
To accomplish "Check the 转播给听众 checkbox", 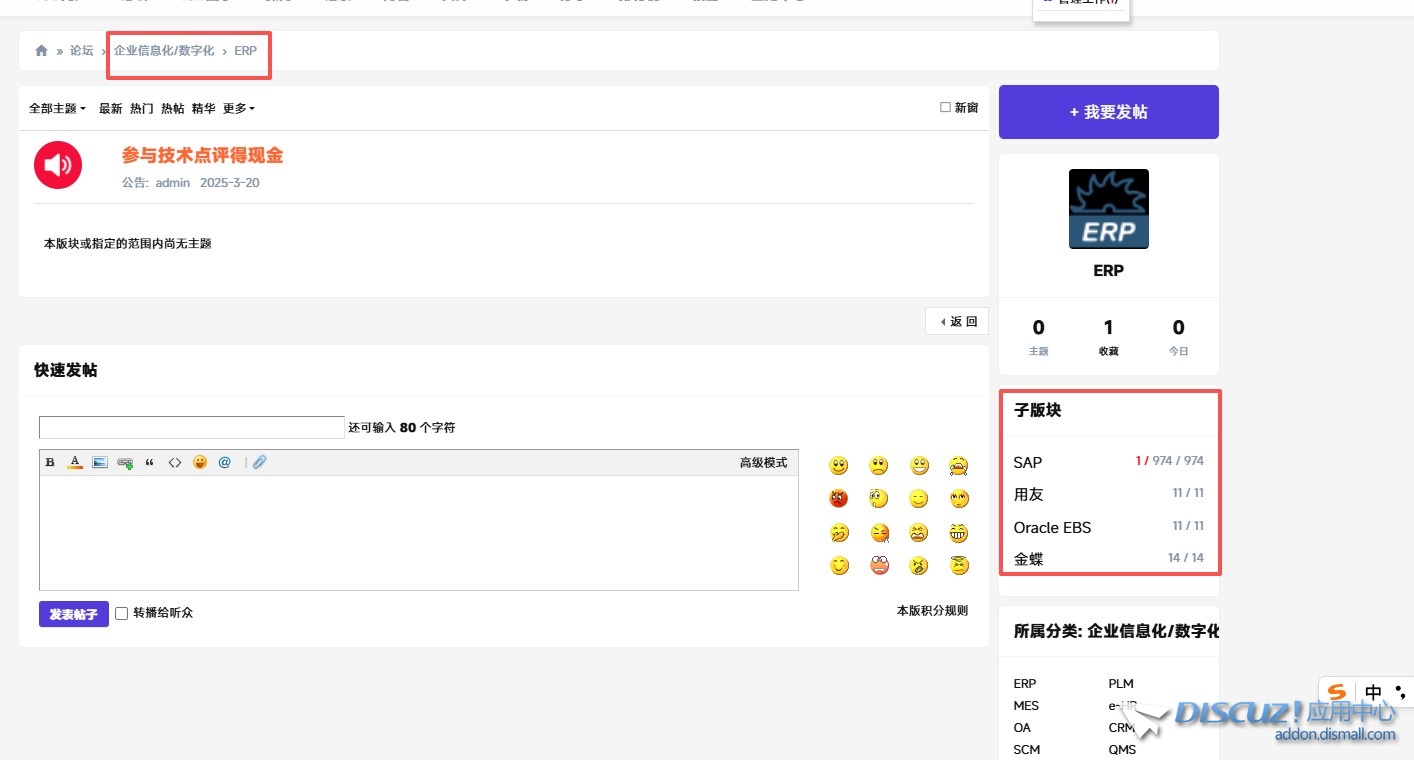I will click(x=122, y=613).
